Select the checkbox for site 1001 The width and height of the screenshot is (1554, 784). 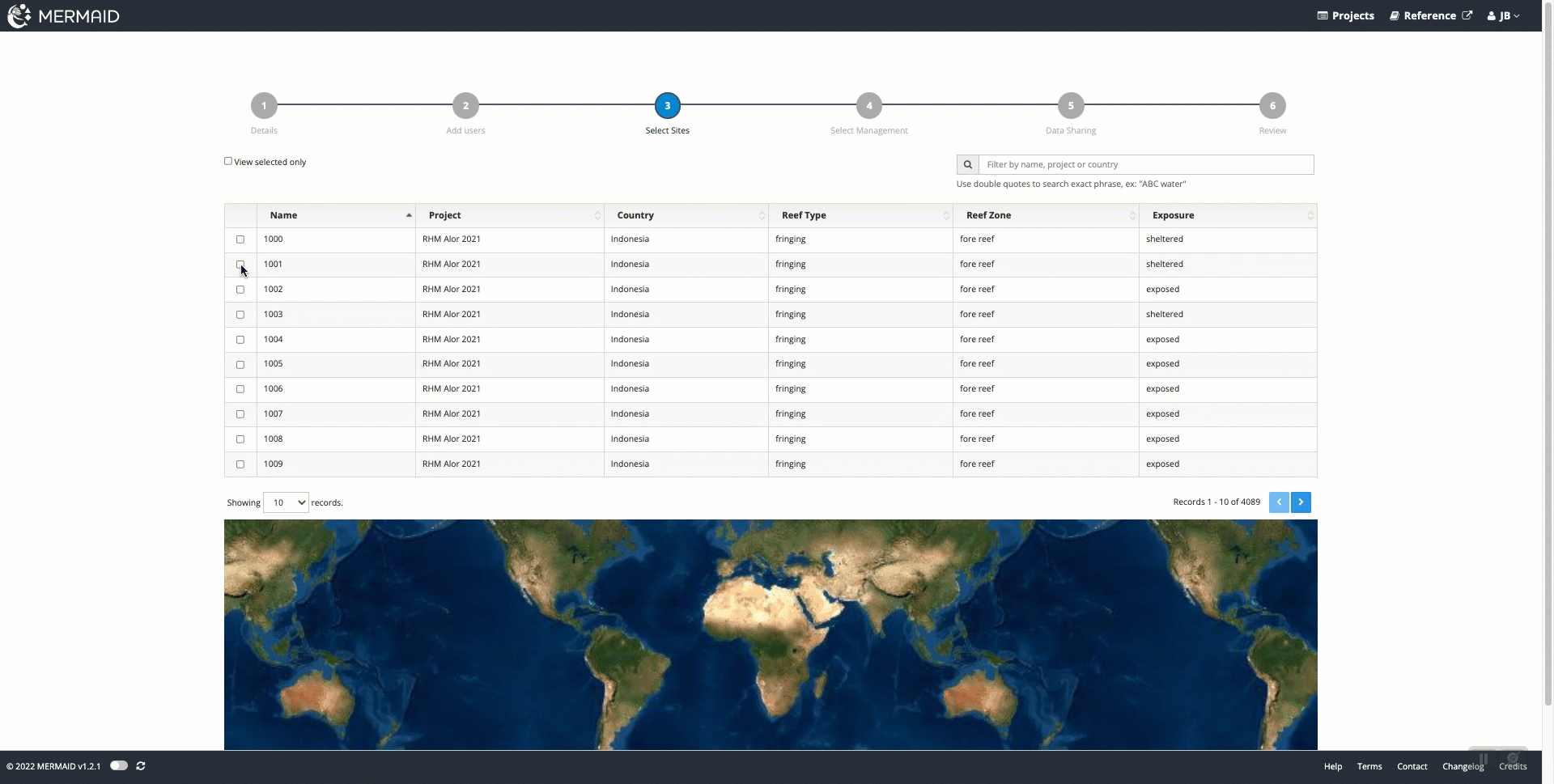click(240, 265)
